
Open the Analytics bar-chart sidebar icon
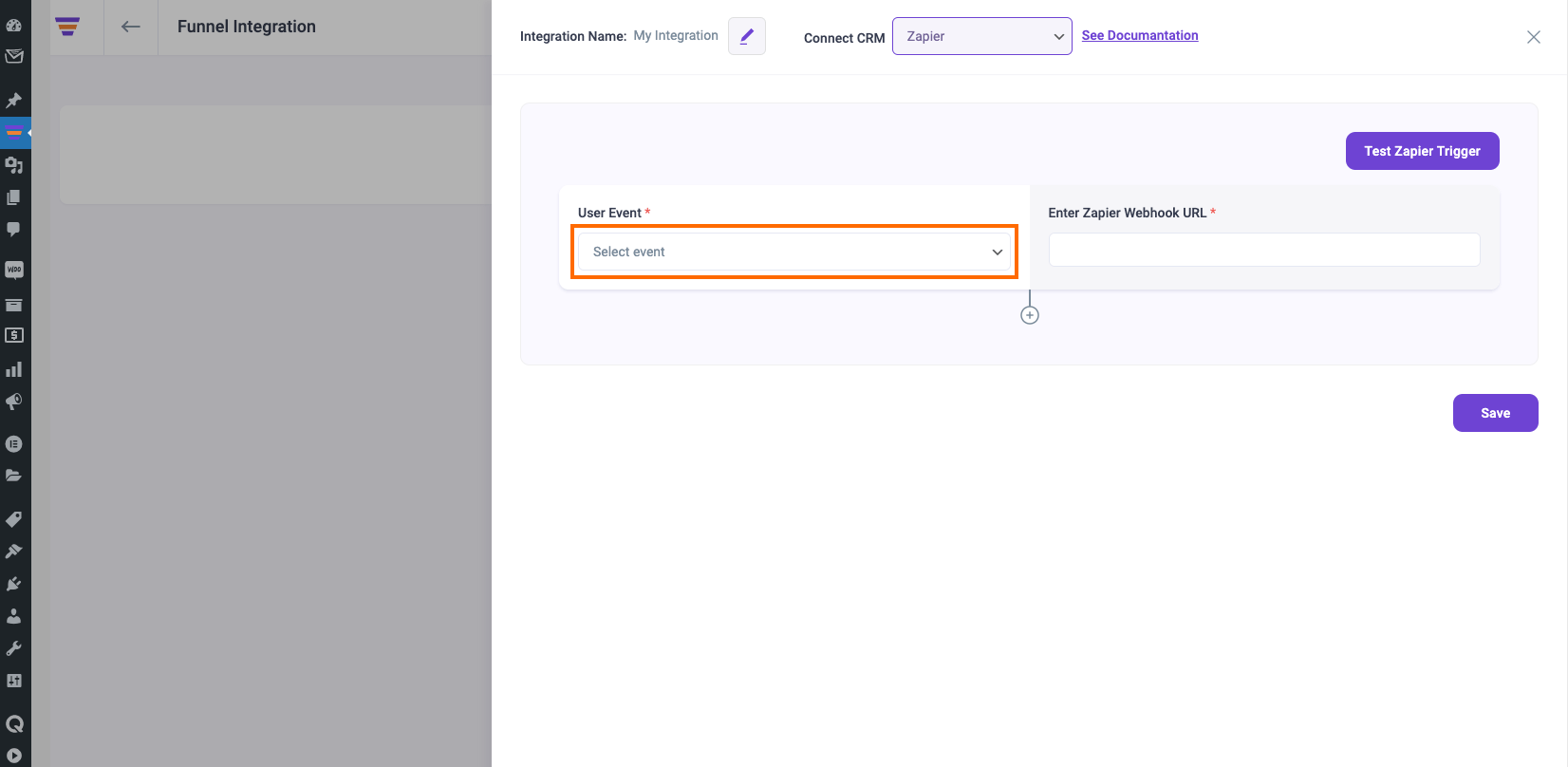coord(14,369)
